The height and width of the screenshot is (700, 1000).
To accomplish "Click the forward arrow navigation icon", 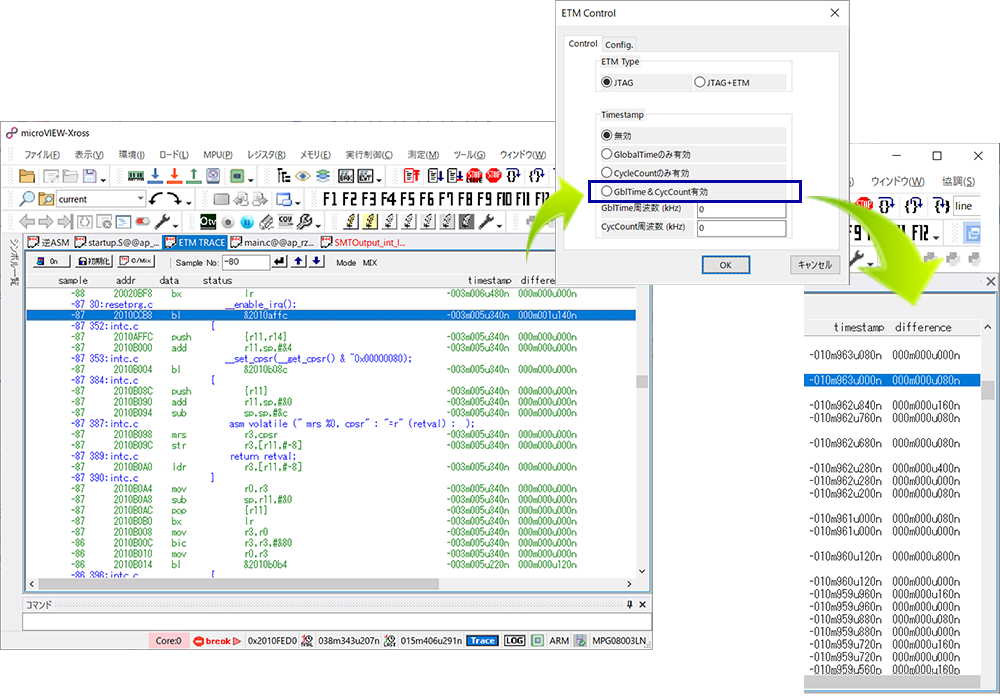I will pyautogui.click(x=46, y=222).
